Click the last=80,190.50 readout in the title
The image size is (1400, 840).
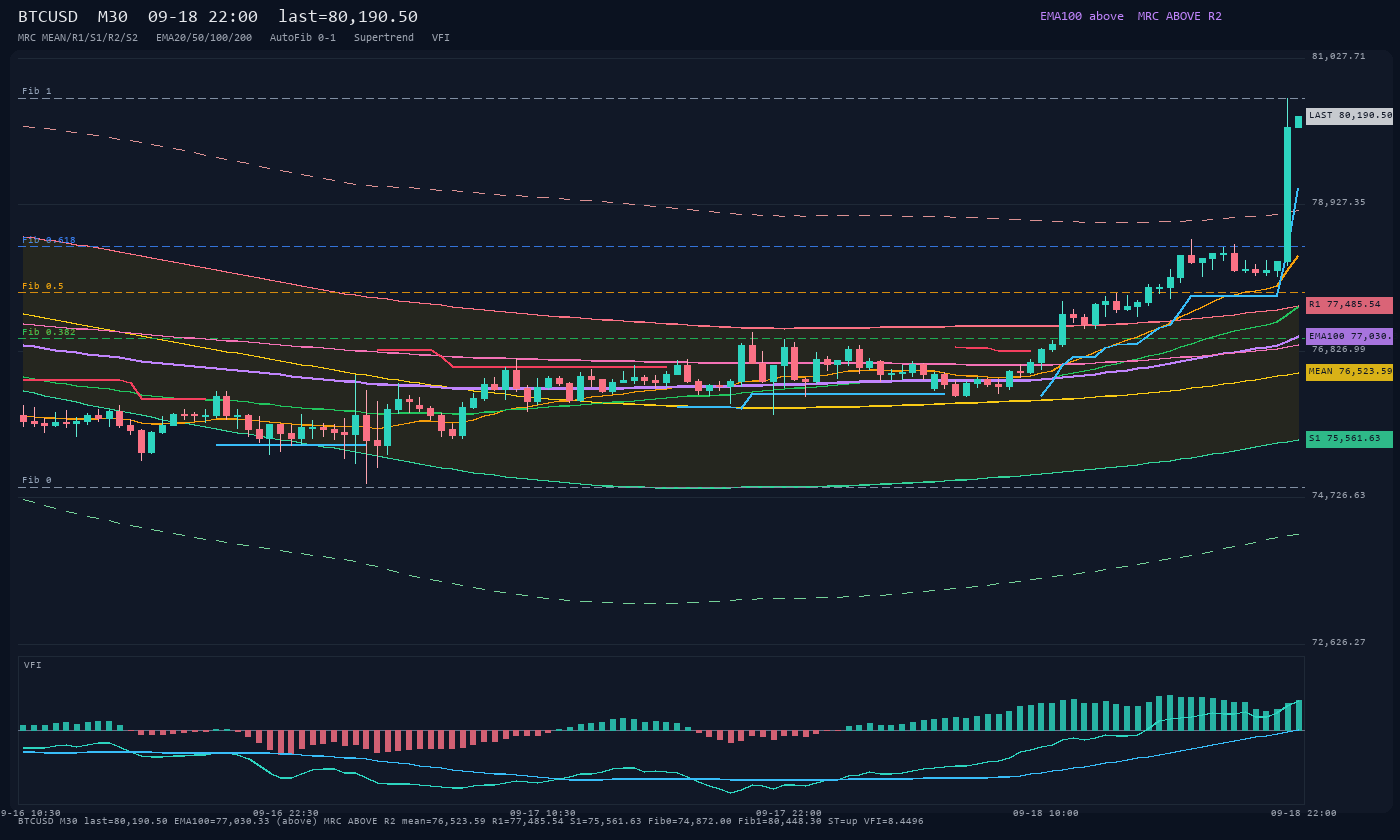click(x=348, y=16)
